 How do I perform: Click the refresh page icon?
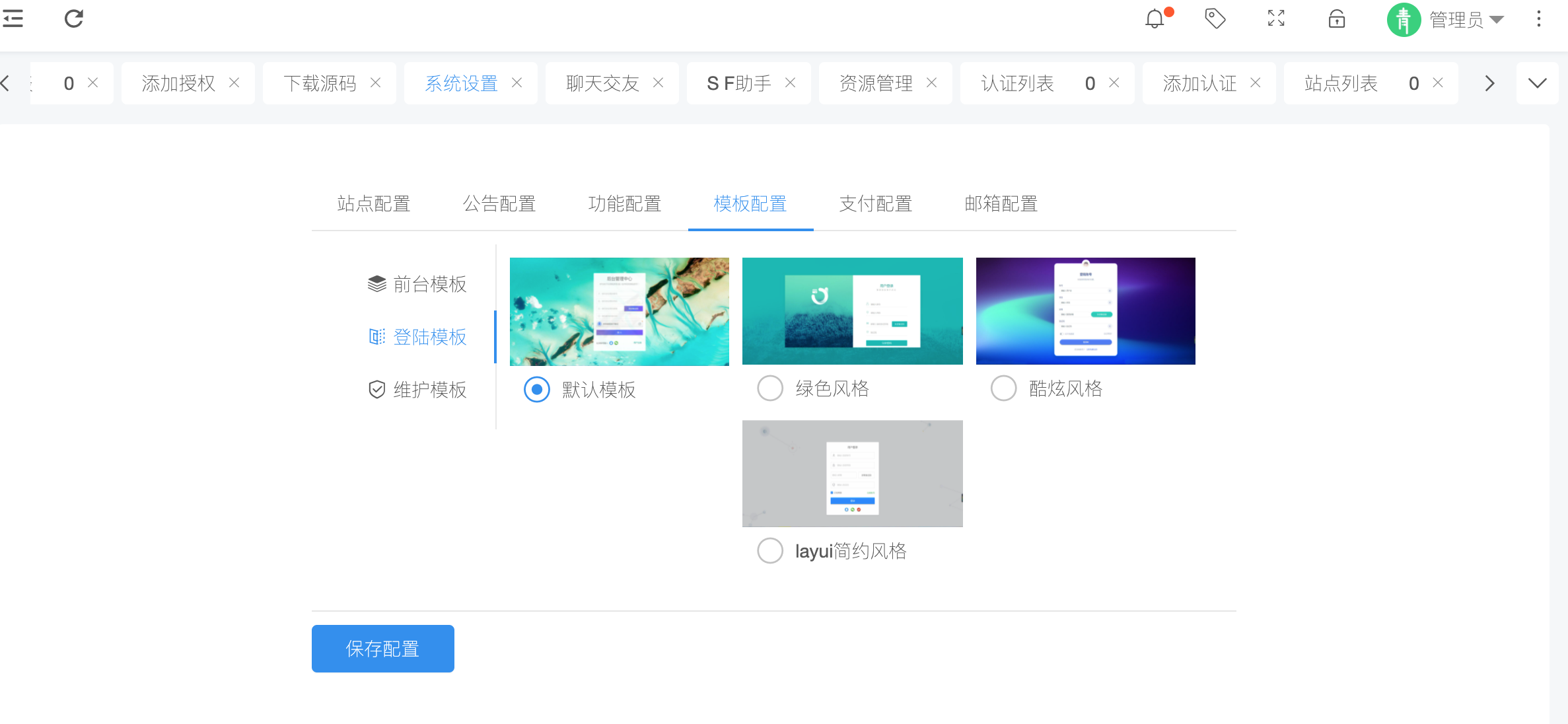[x=74, y=18]
